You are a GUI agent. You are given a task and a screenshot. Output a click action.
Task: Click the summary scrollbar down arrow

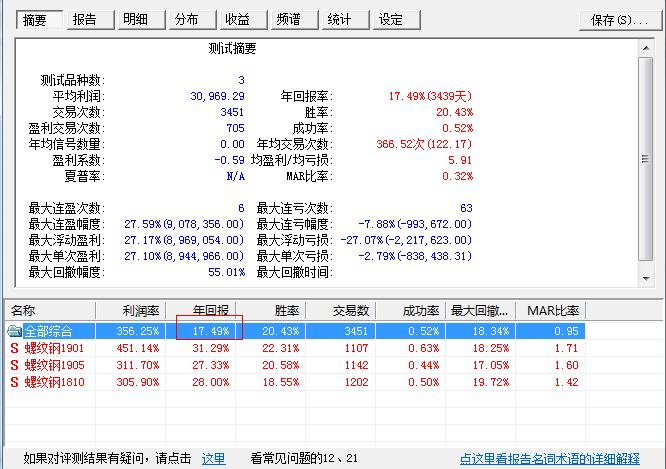tap(646, 279)
